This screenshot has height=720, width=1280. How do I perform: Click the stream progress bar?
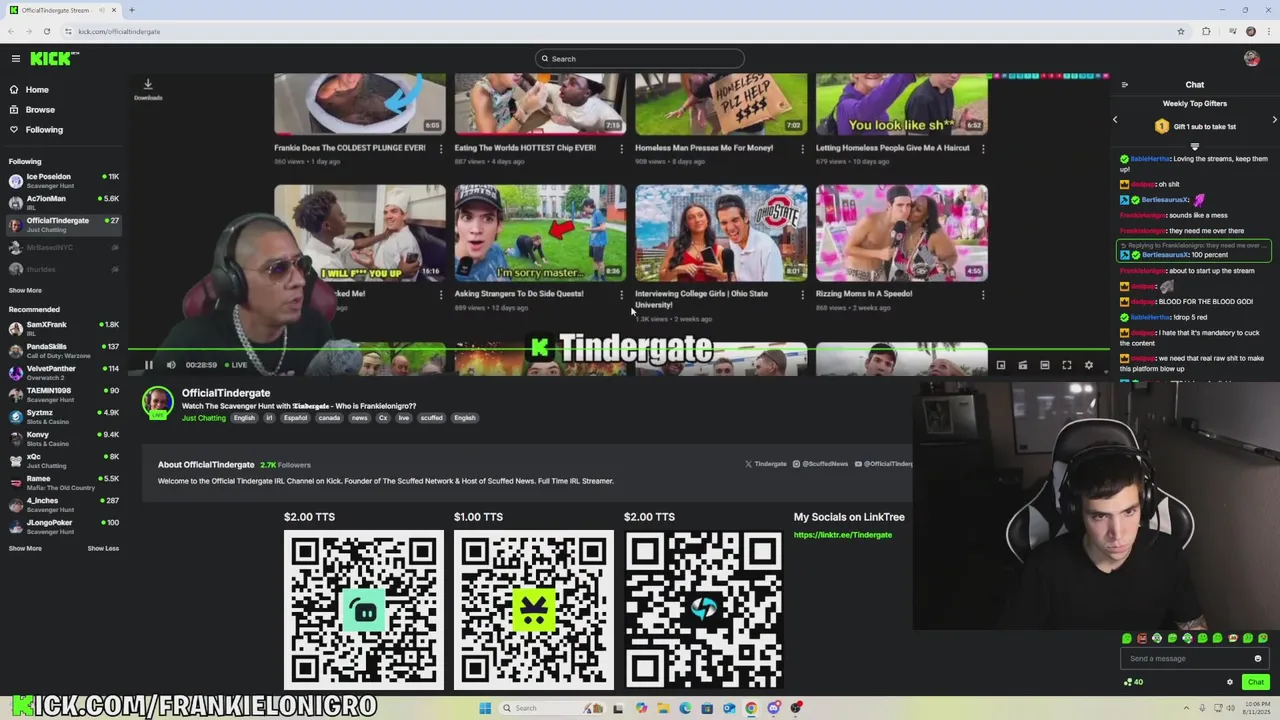coord(620,350)
